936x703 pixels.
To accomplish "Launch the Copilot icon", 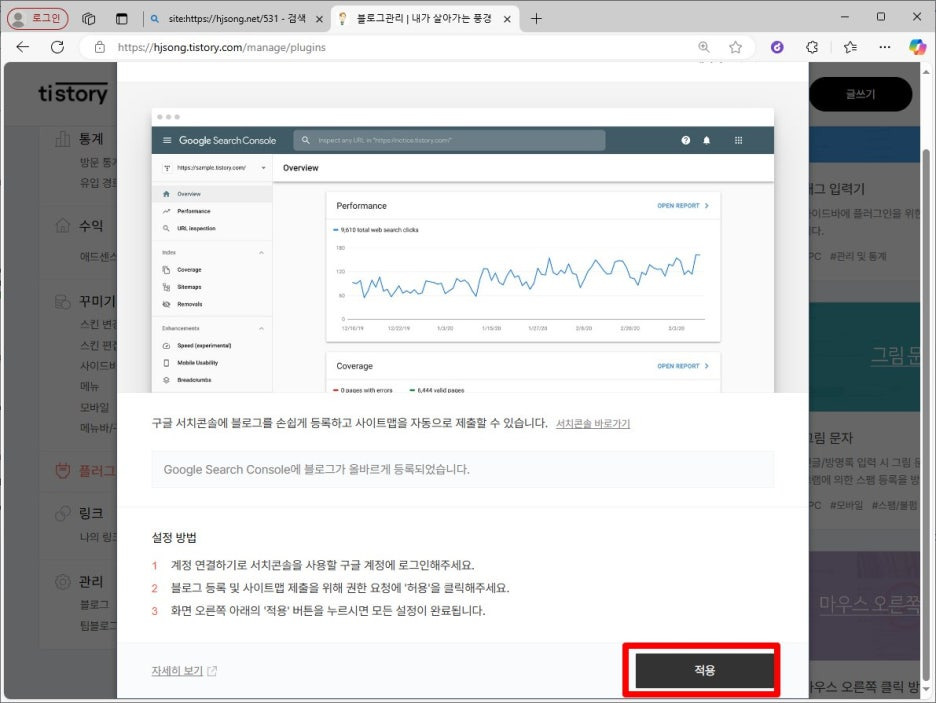I will pyautogui.click(x=917, y=47).
